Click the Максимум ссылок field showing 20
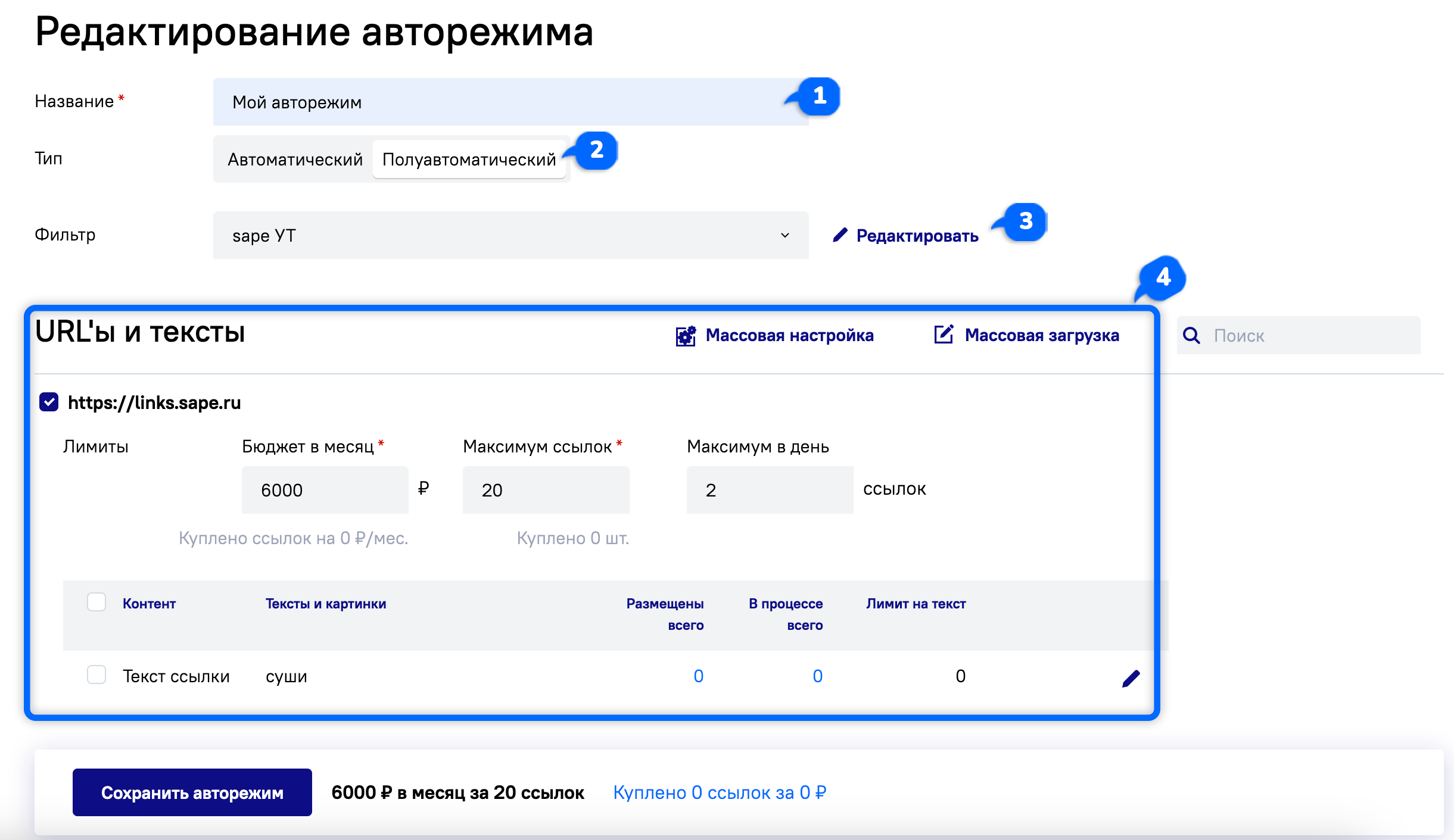1454x840 pixels. click(x=546, y=490)
